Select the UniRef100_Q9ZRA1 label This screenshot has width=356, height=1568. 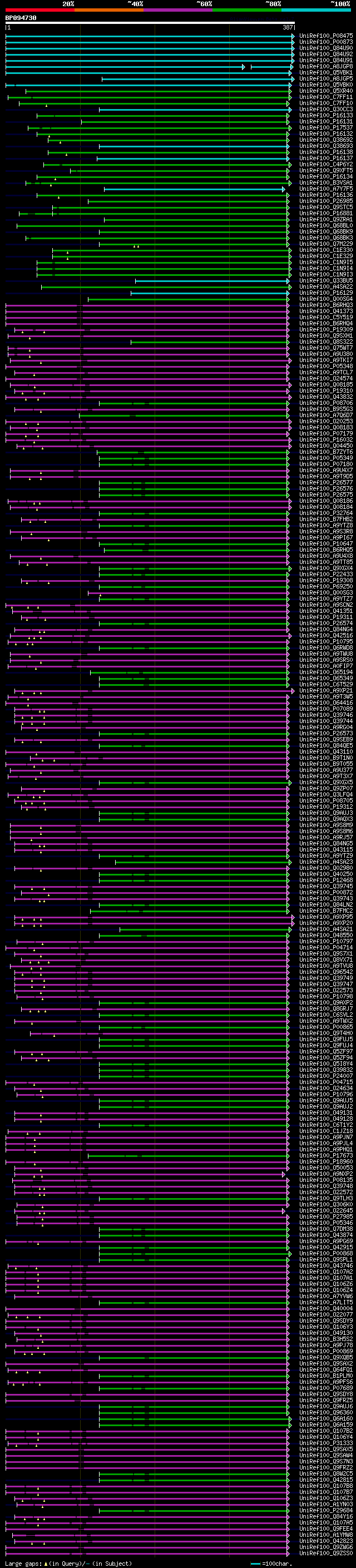coord(326,219)
